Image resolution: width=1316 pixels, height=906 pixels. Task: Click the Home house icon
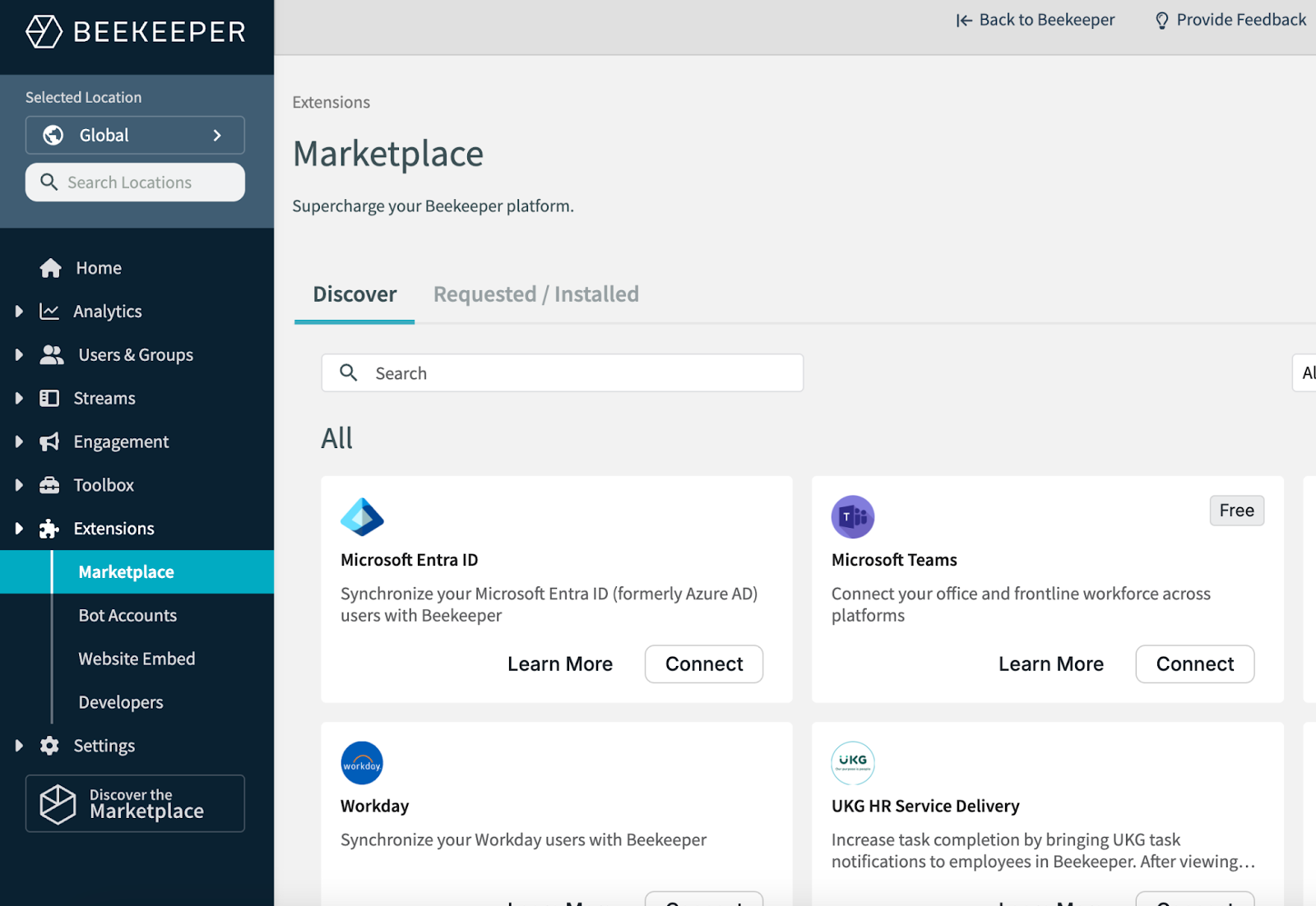[51, 268]
